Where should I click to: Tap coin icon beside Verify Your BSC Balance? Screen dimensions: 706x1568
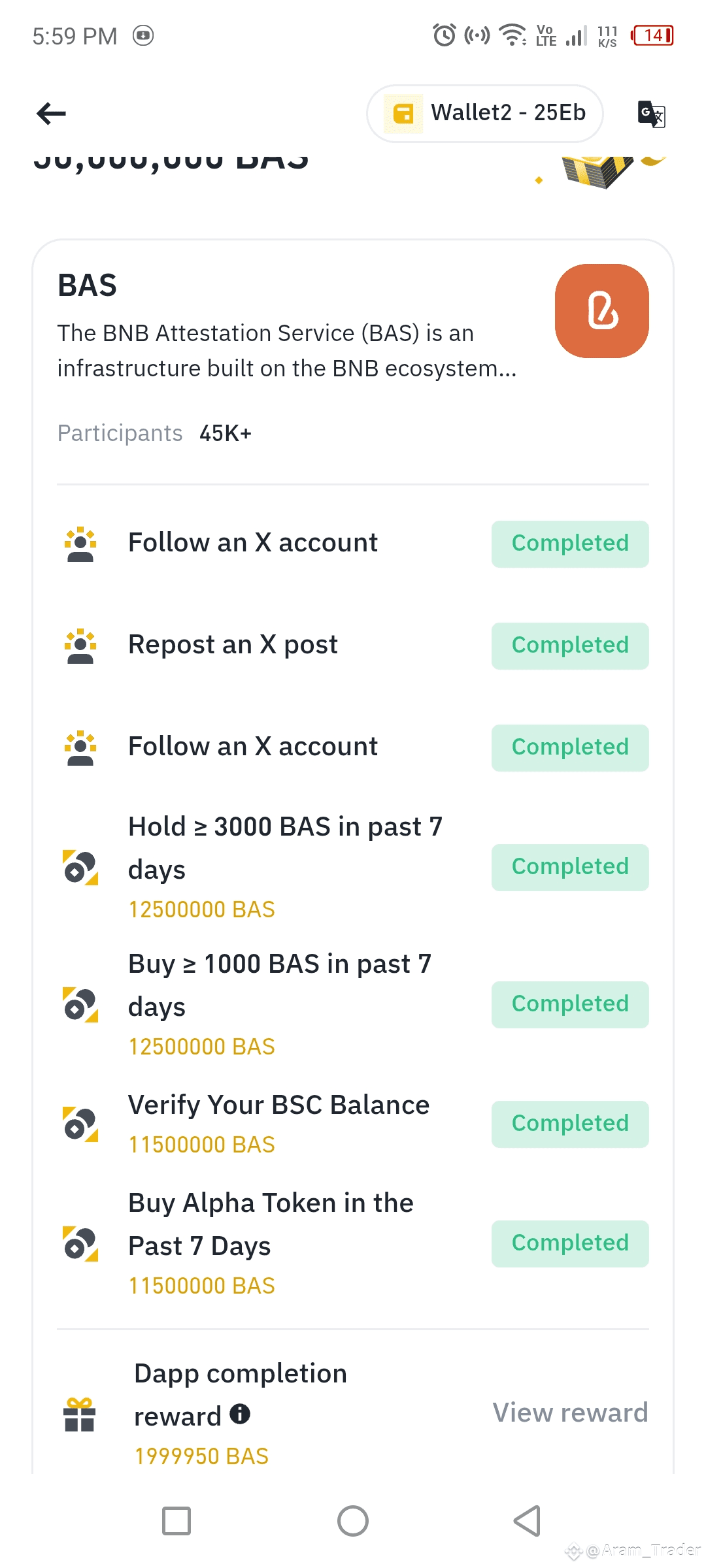pos(80,1124)
